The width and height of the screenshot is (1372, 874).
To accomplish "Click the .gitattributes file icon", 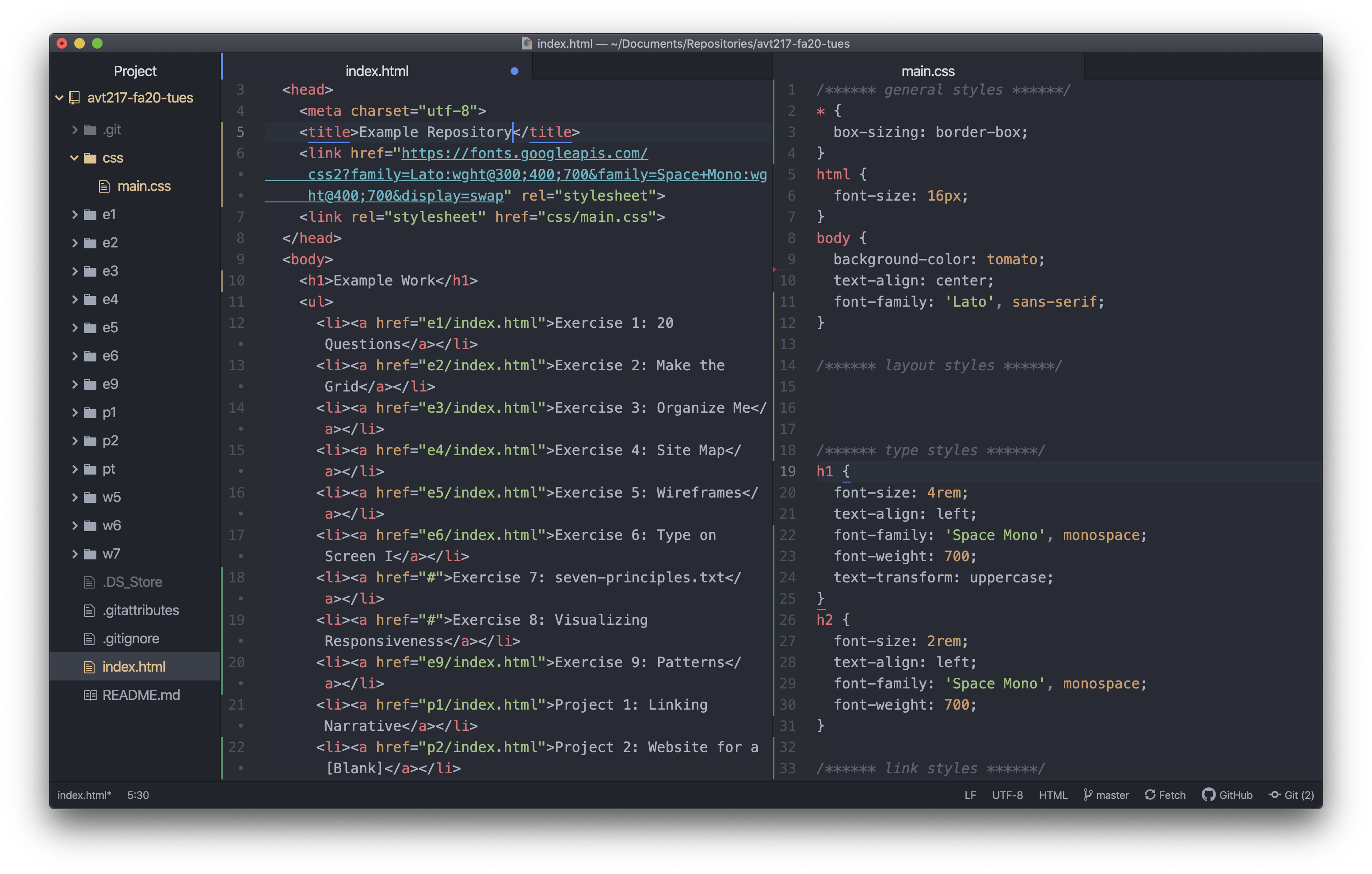I will [x=89, y=611].
